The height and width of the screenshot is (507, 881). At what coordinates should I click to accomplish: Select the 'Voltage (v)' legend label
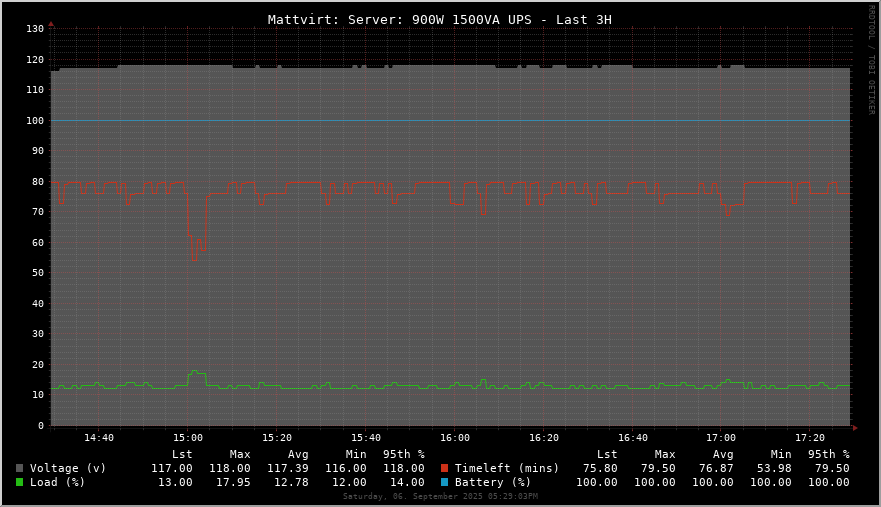(68, 468)
